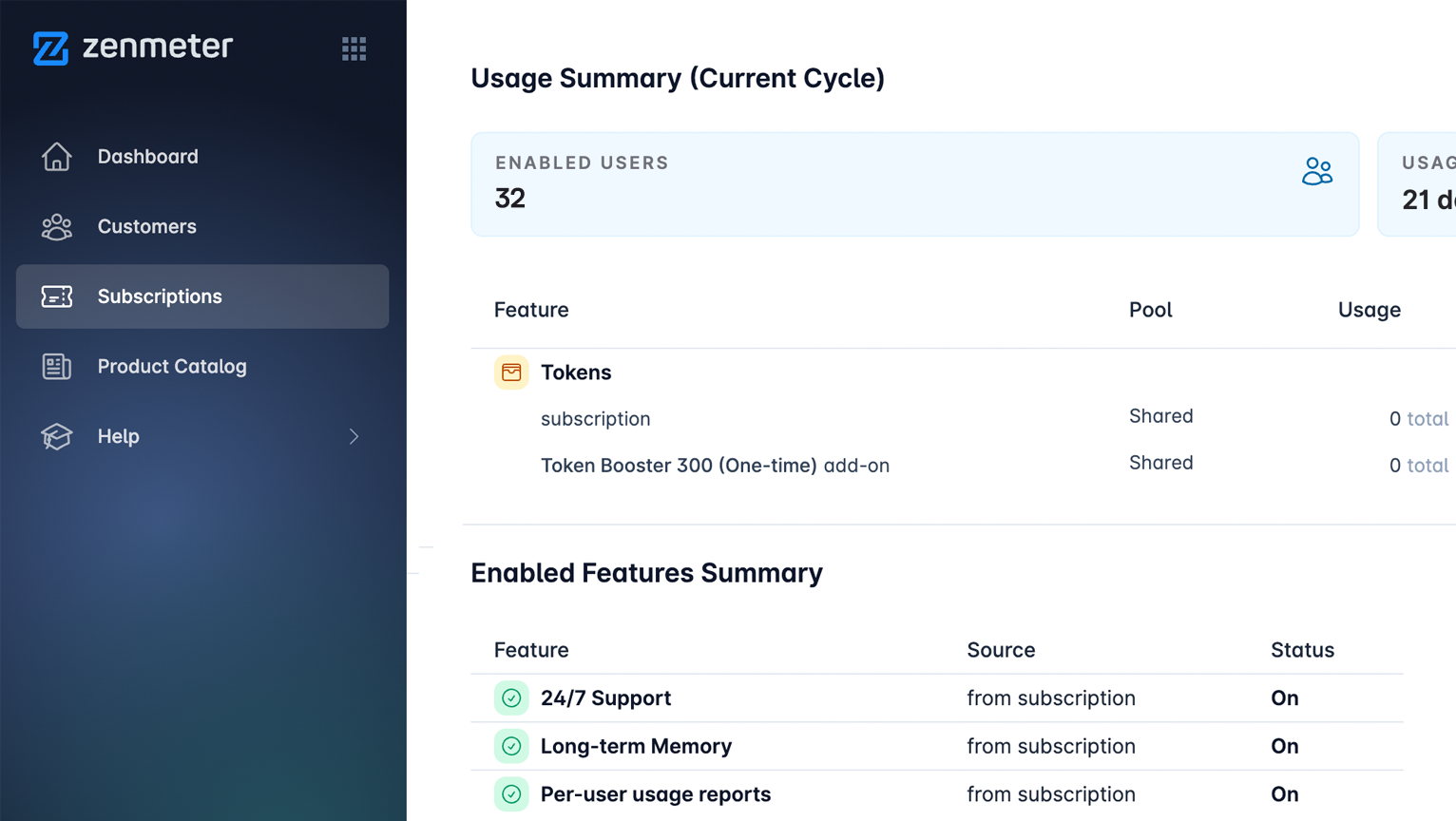This screenshot has width=1456, height=821.
Task: Click the zenmeter brand name
Action: pos(158,47)
